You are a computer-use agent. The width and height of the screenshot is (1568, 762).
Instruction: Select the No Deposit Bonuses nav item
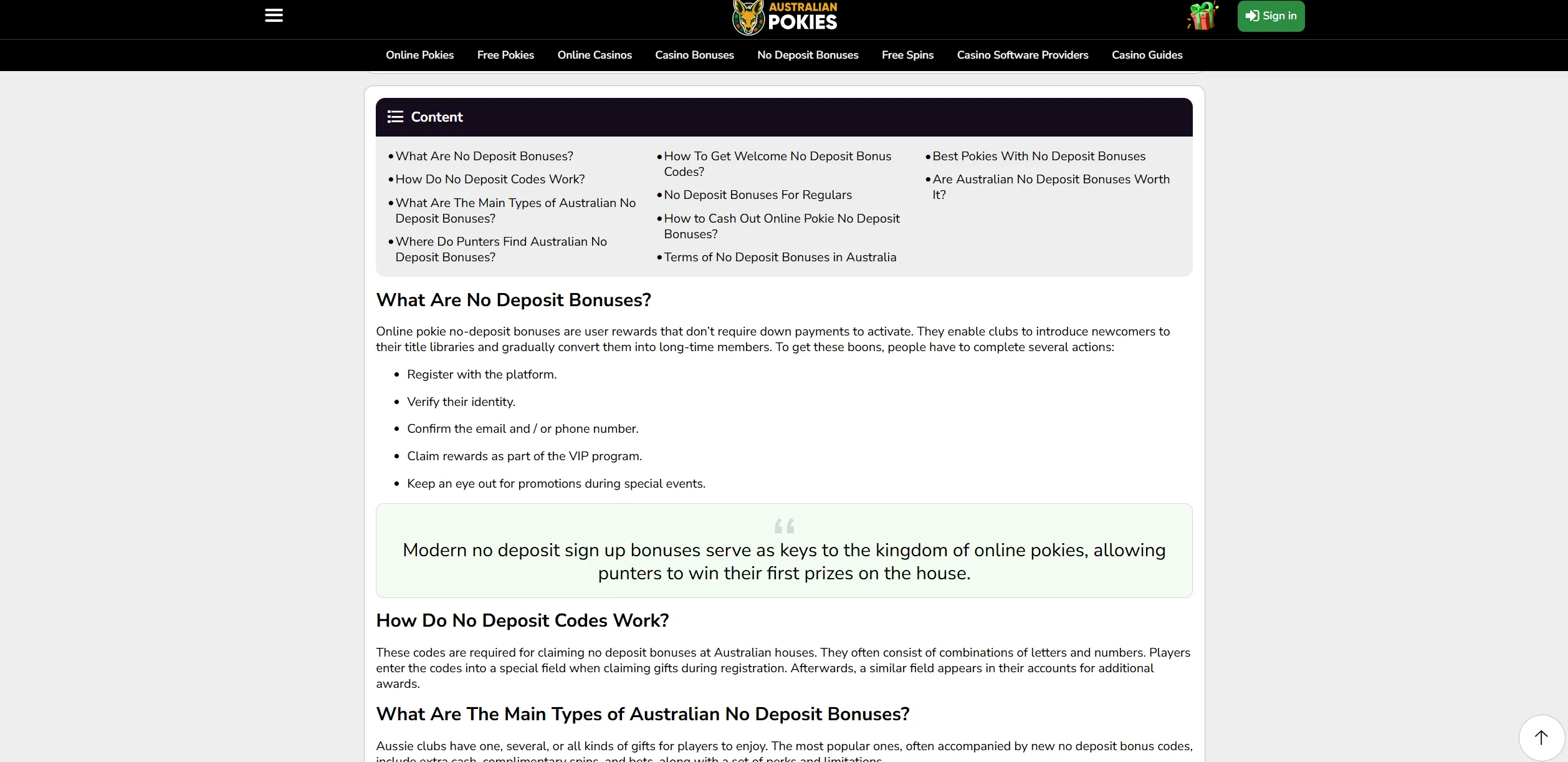coord(808,55)
